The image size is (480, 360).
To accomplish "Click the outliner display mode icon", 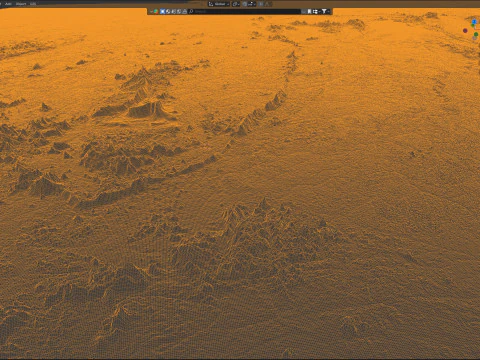I will (x=155, y=11).
